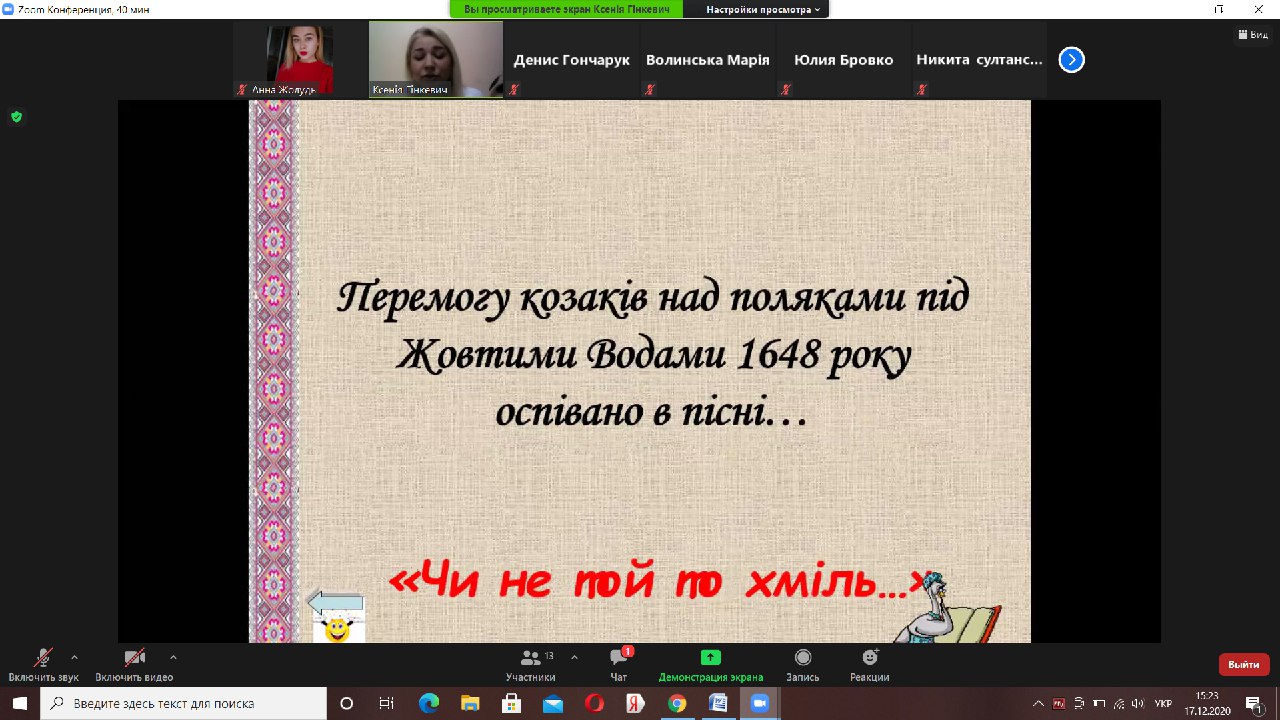Open the Participants panel icon
This screenshot has height=720, width=1280.
pyautogui.click(x=530, y=658)
